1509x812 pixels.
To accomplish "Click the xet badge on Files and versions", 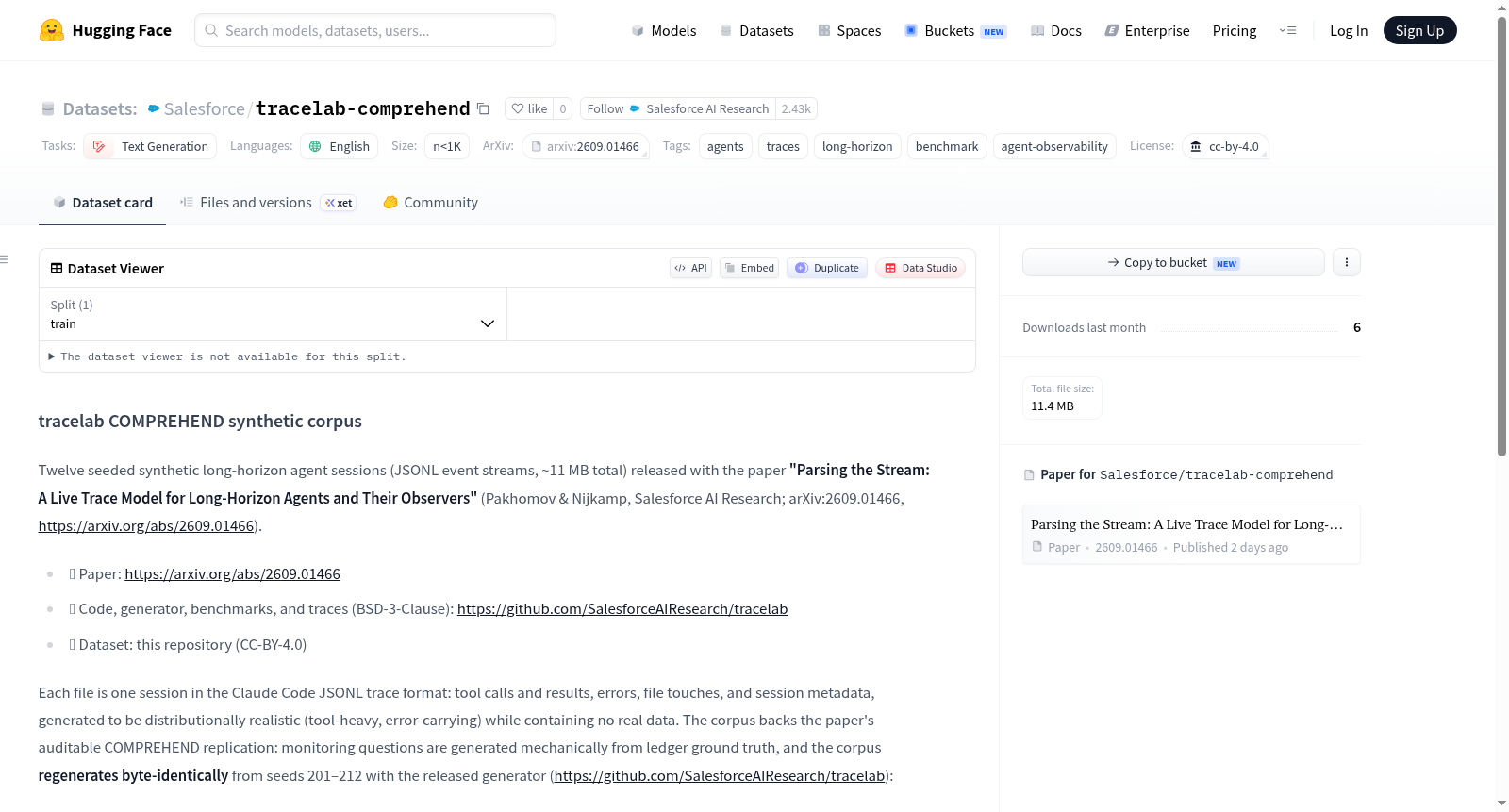I will [x=339, y=203].
